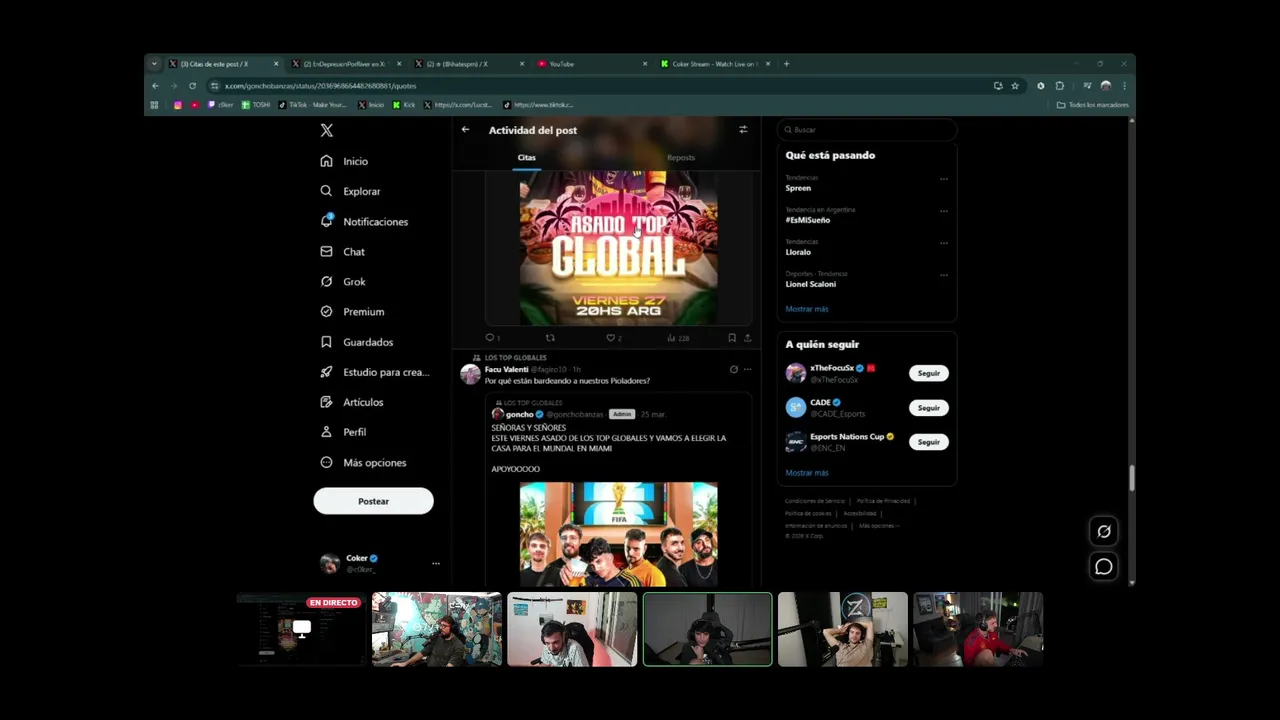Screen dimensions: 1280x720
Task: View analytics showing 228 views
Action: 678,338
